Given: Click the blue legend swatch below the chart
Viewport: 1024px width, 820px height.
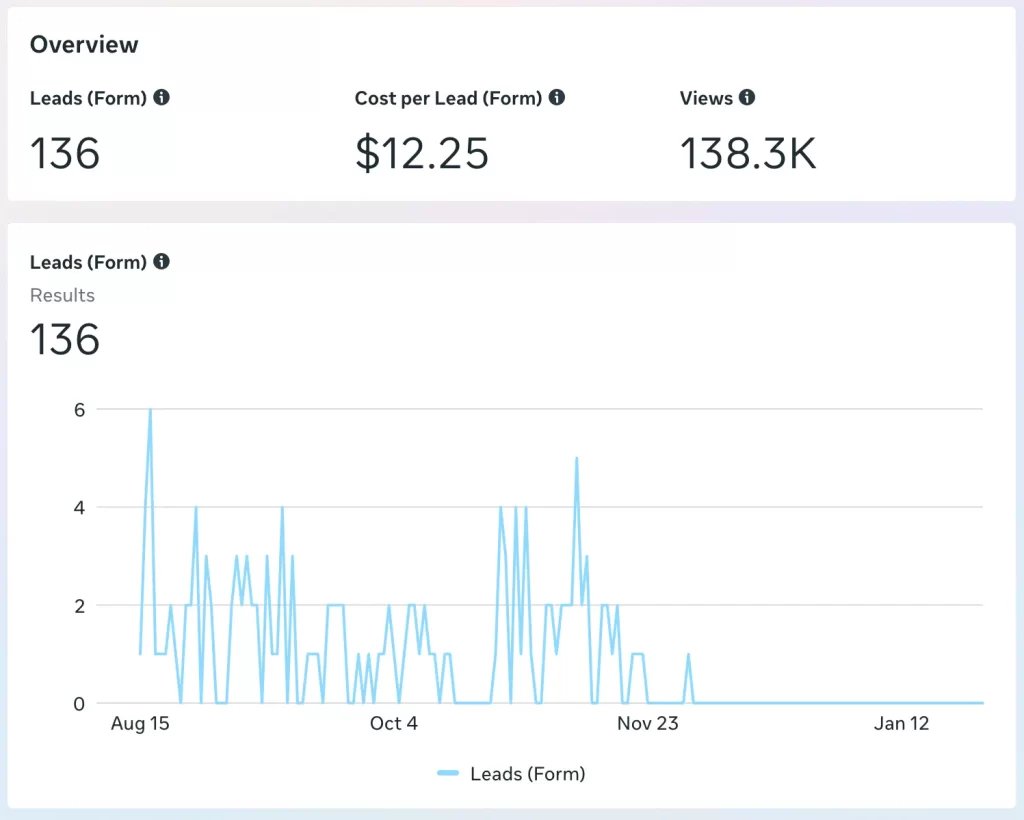Looking at the screenshot, I should 448,773.
